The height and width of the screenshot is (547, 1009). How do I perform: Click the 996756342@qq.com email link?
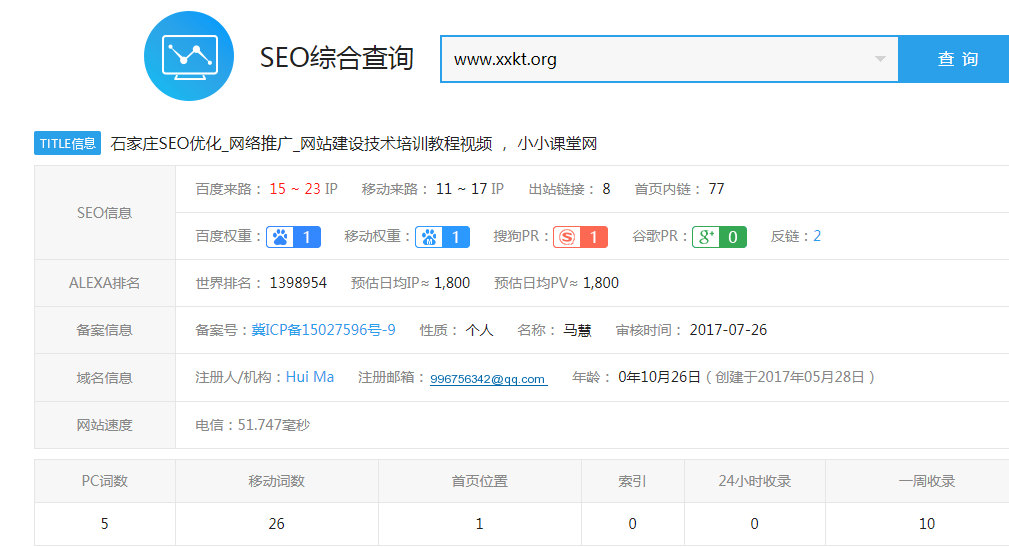[488, 379]
